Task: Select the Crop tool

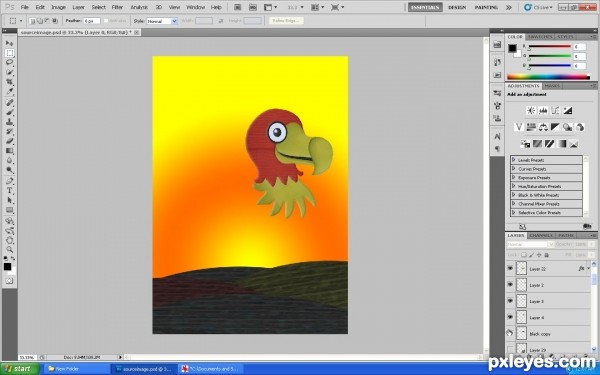Action: pos(10,82)
